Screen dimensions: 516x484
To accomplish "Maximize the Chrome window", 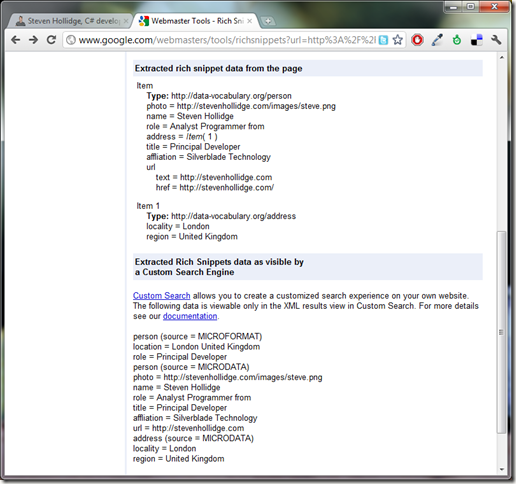I will 471,7.
